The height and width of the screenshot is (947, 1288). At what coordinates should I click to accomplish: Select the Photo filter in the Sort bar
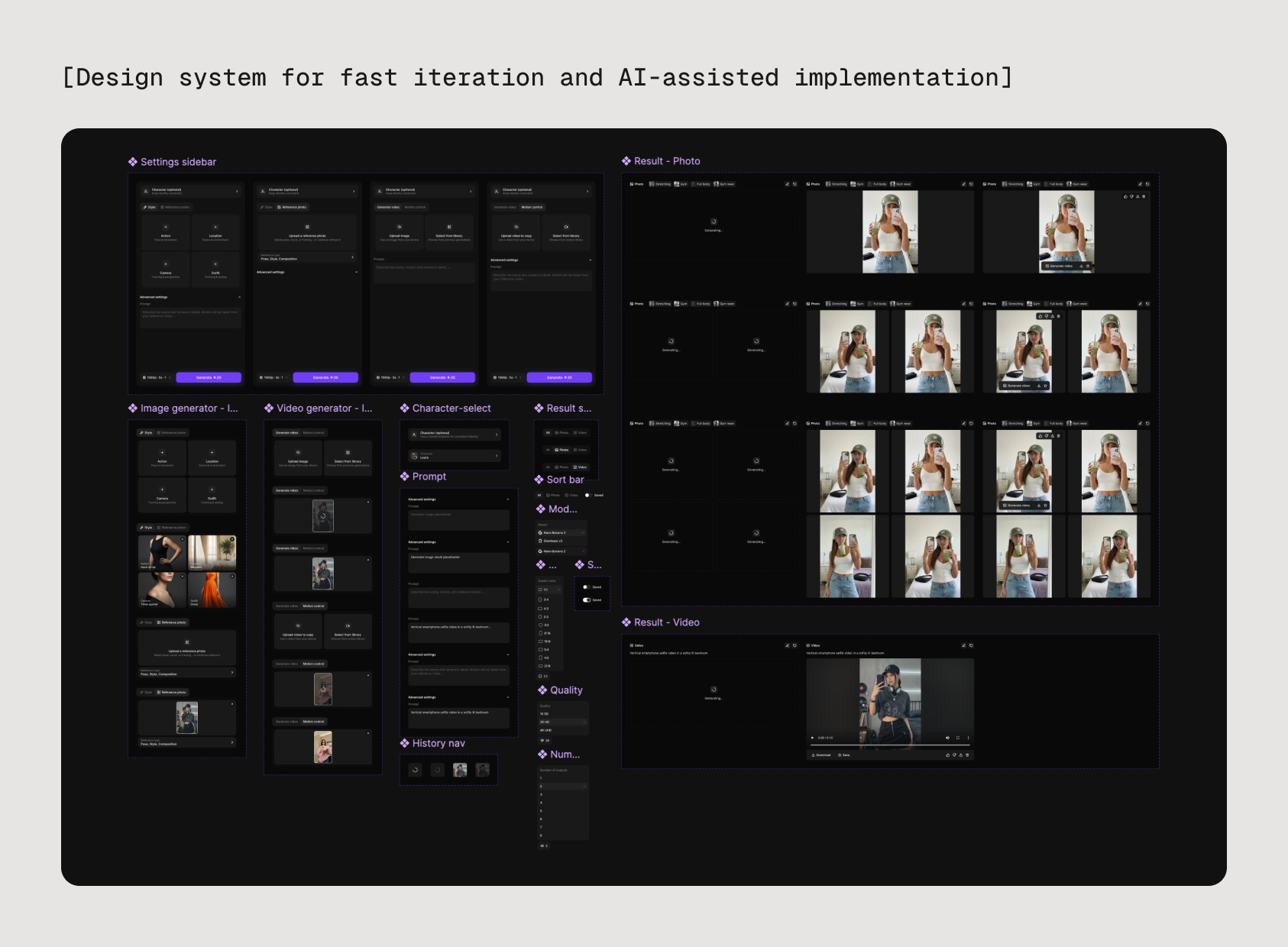[x=552, y=495]
